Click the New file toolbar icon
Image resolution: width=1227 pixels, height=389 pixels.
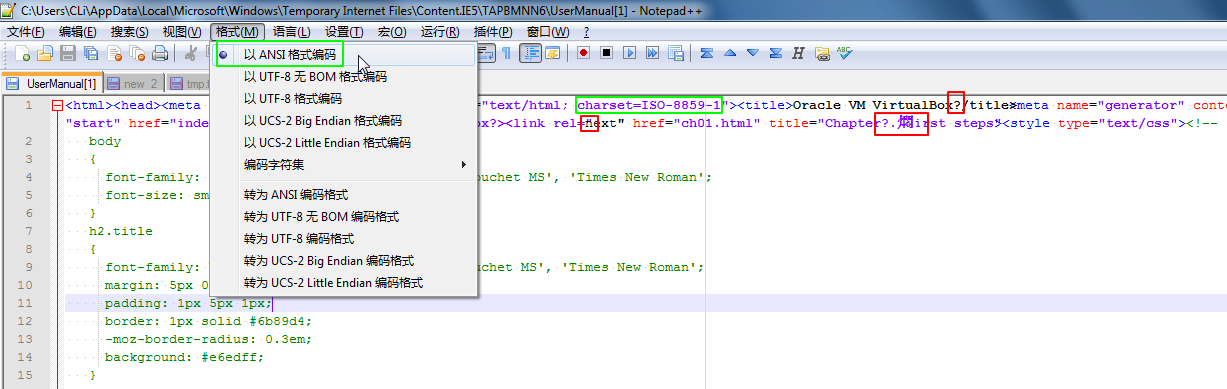pos(22,53)
